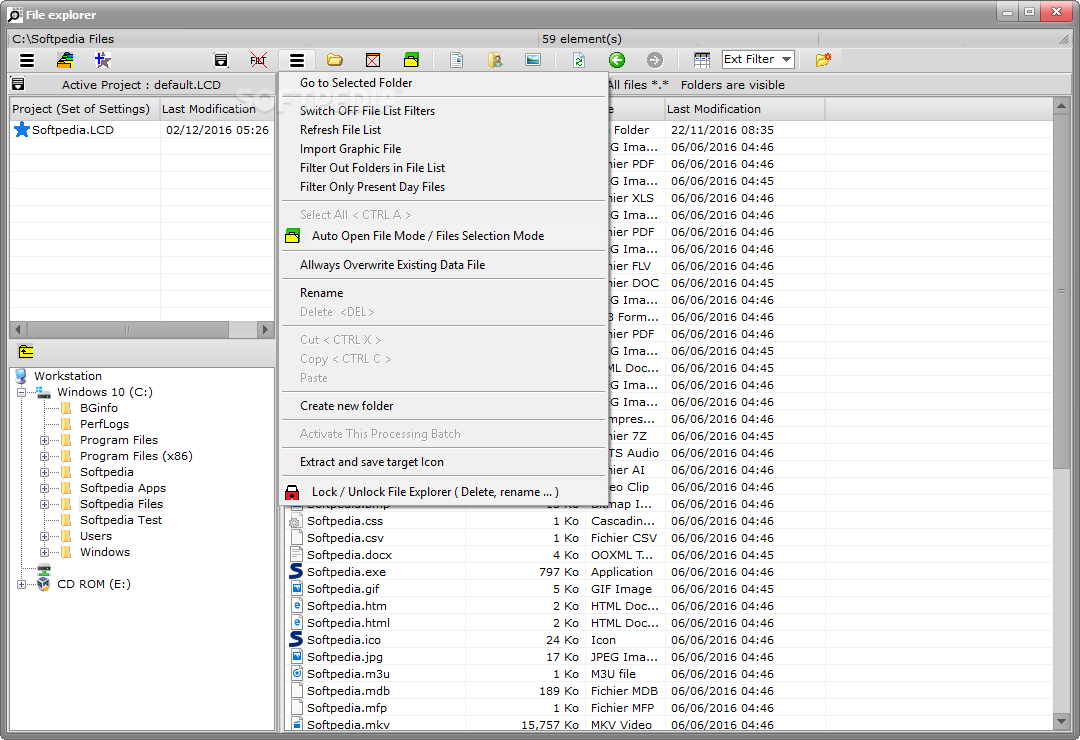Select the Softpedia.m3u file

pos(348,674)
